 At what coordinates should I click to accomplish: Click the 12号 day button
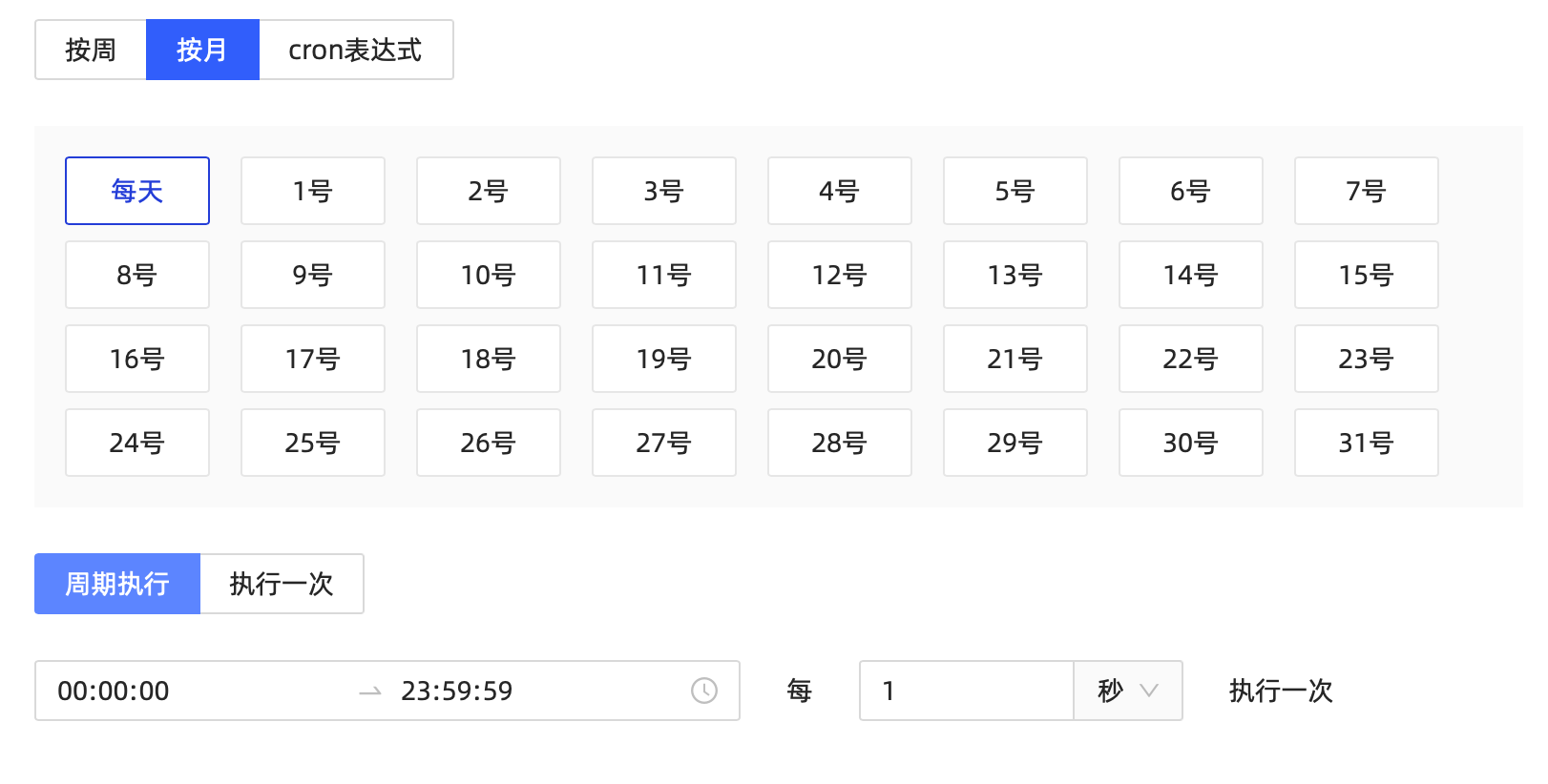coord(840,275)
